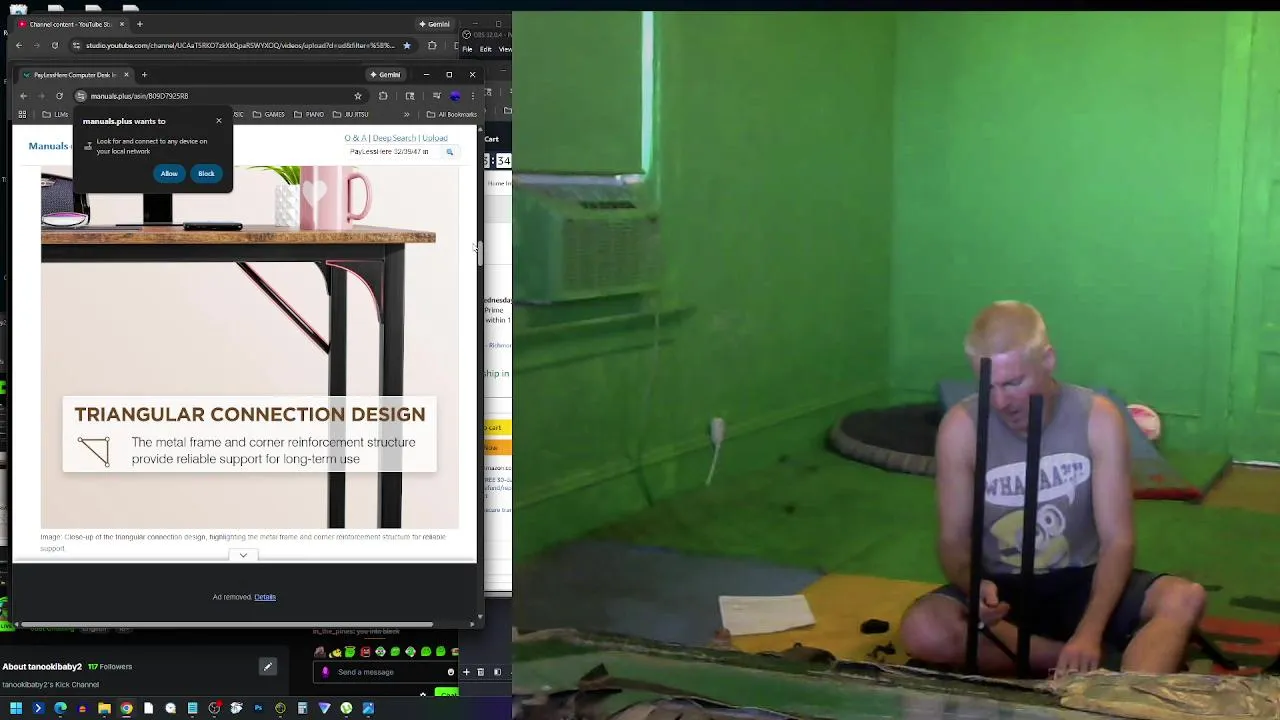Open File Explorer from the taskbar
The image size is (1280, 720).
click(104, 709)
